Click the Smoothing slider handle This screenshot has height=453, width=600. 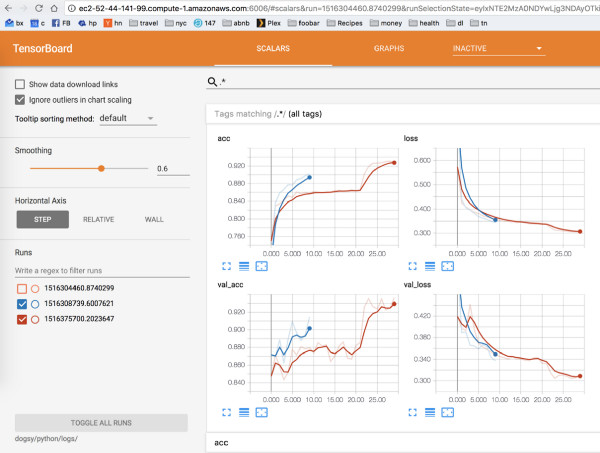tap(101, 169)
